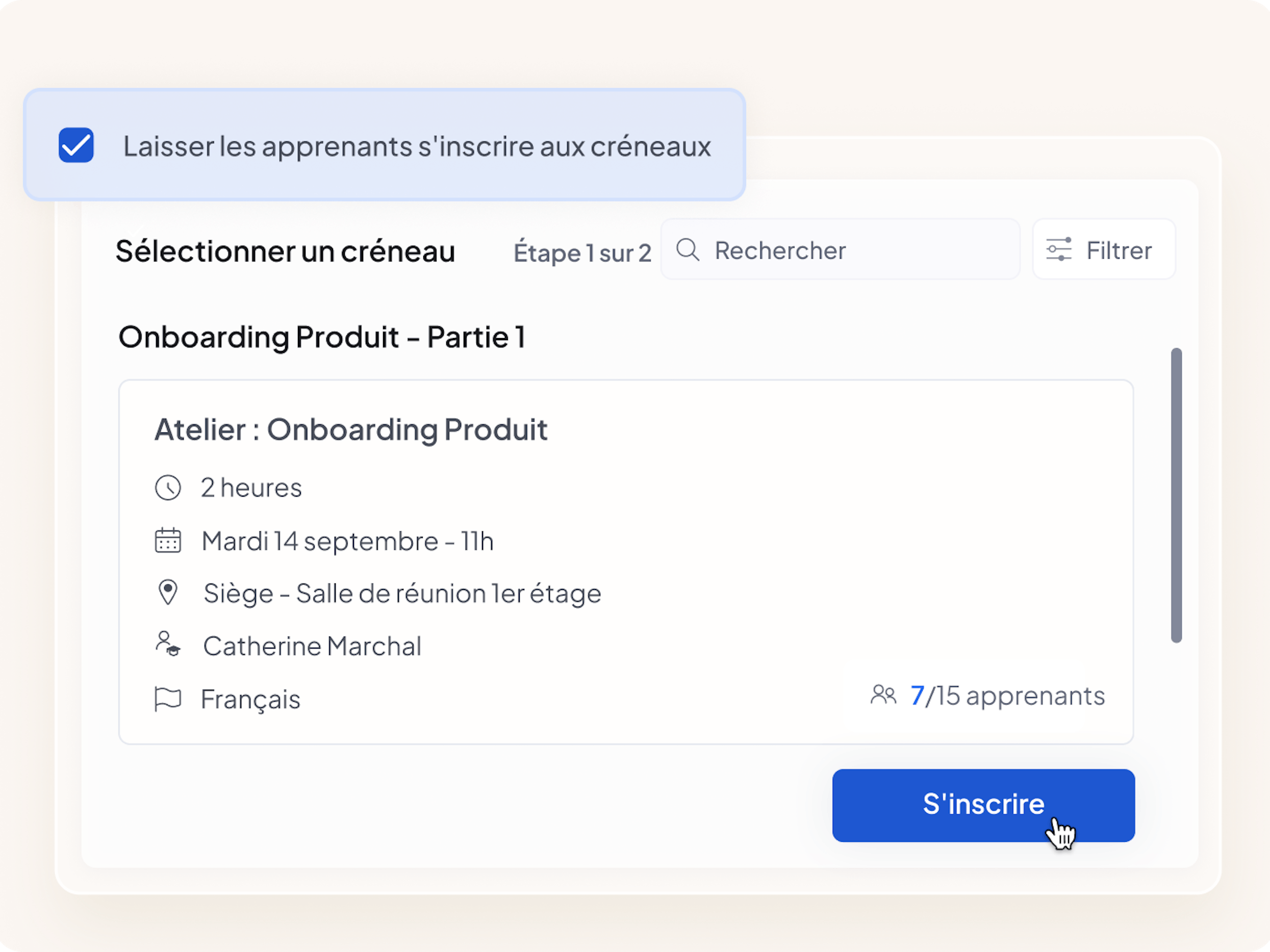Click the magnifying glass search icon
This screenshot has height=952, width=1270.
687,250
